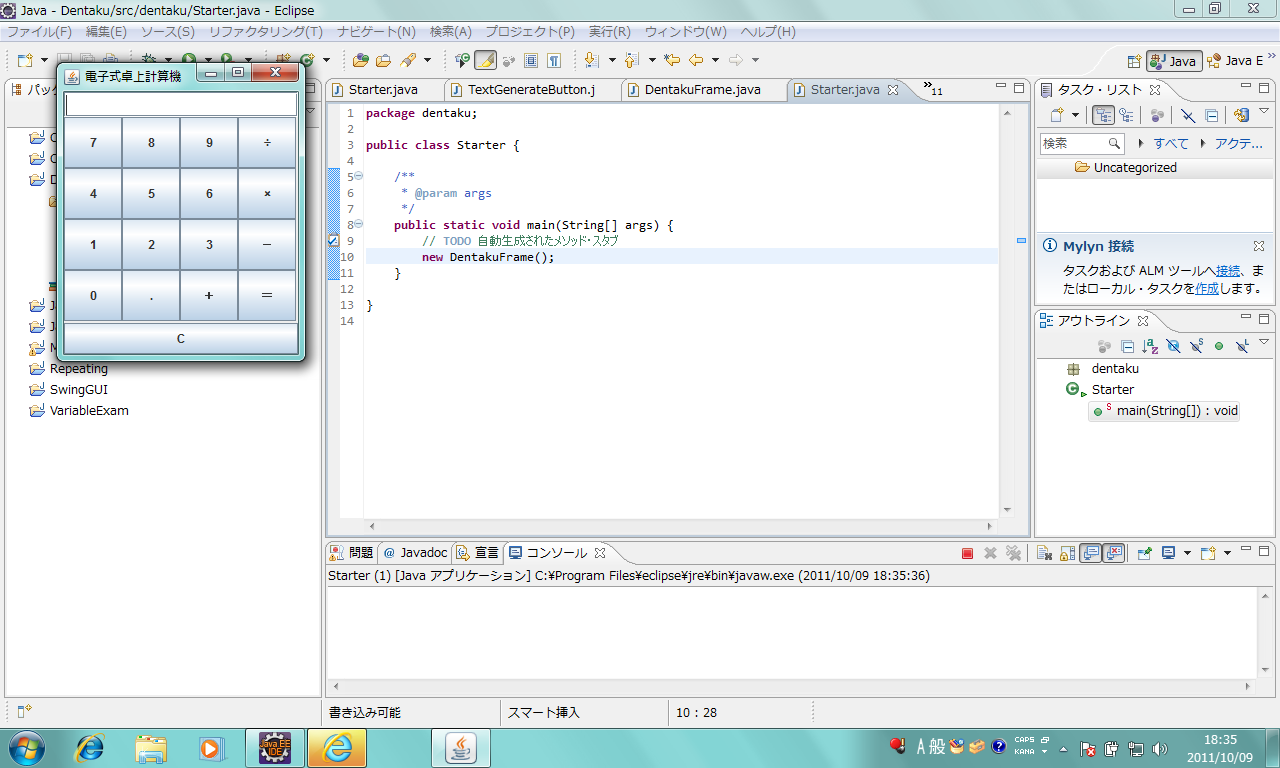Image resolution: width=1280 pixels, height=768 pixels.
Task: Toggle Categorized view in the task list toolbar
Action: tap(1103, 115)
